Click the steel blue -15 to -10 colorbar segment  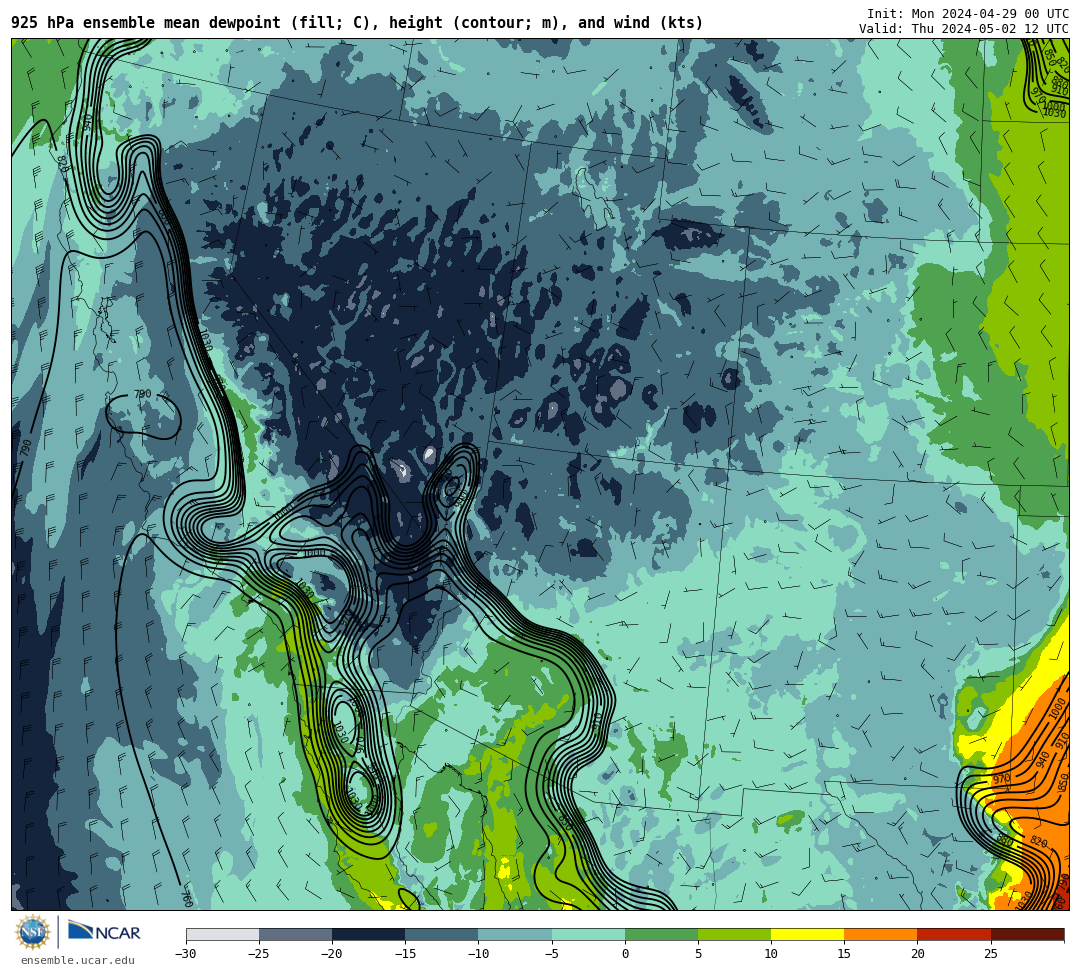(442, 934)
